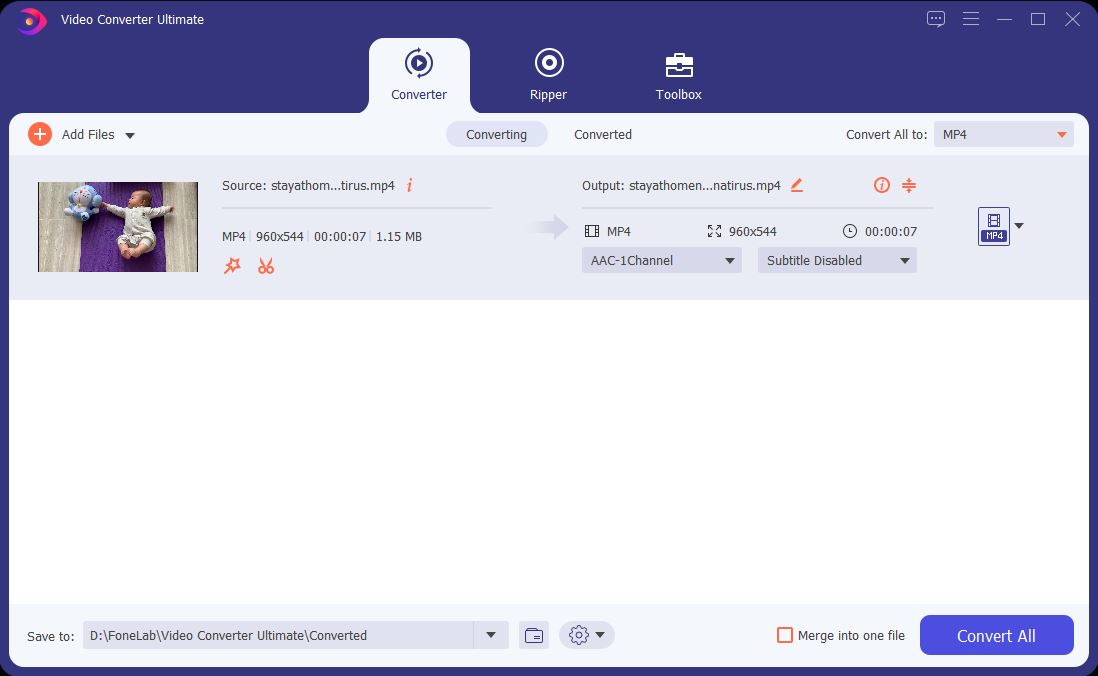The height and width of the screenshot is (676, 1098).
Task: Expand the Convert All to MP4 dropdown
Action: click(1003, 134)
